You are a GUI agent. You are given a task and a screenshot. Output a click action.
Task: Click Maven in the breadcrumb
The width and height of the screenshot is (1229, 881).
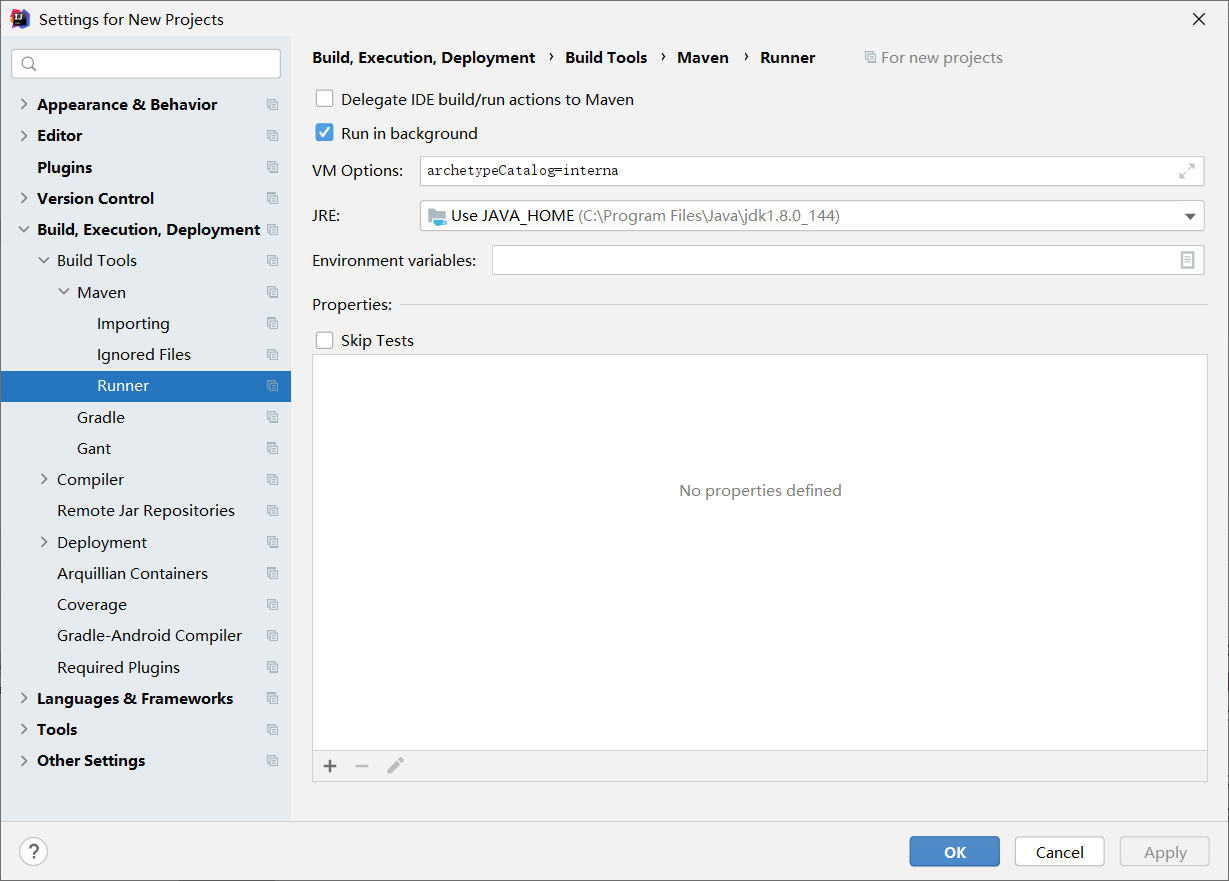[x=703, y=58]
